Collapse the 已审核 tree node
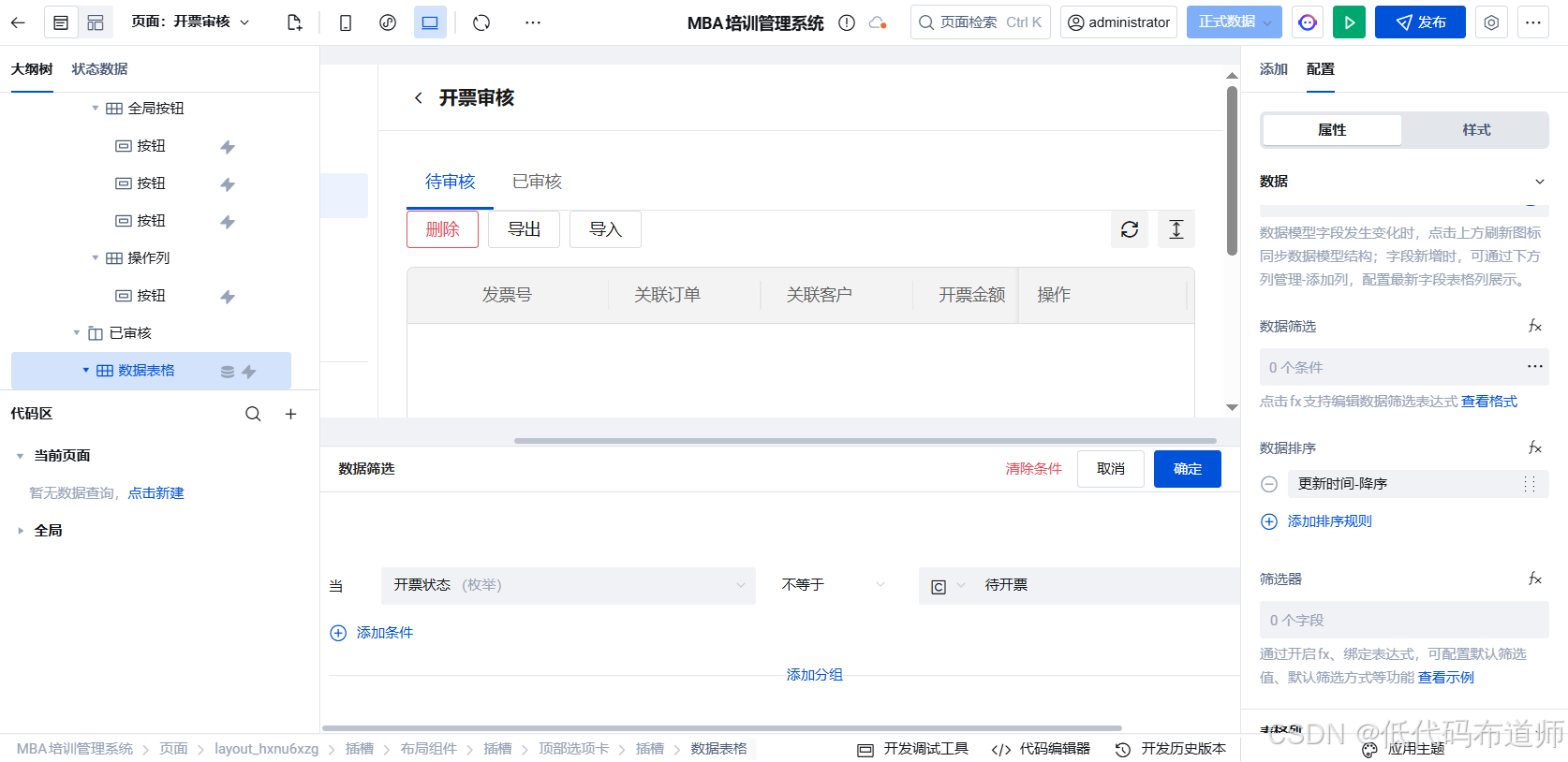This screenshot has height=762, width=1568. coord(77,333)
